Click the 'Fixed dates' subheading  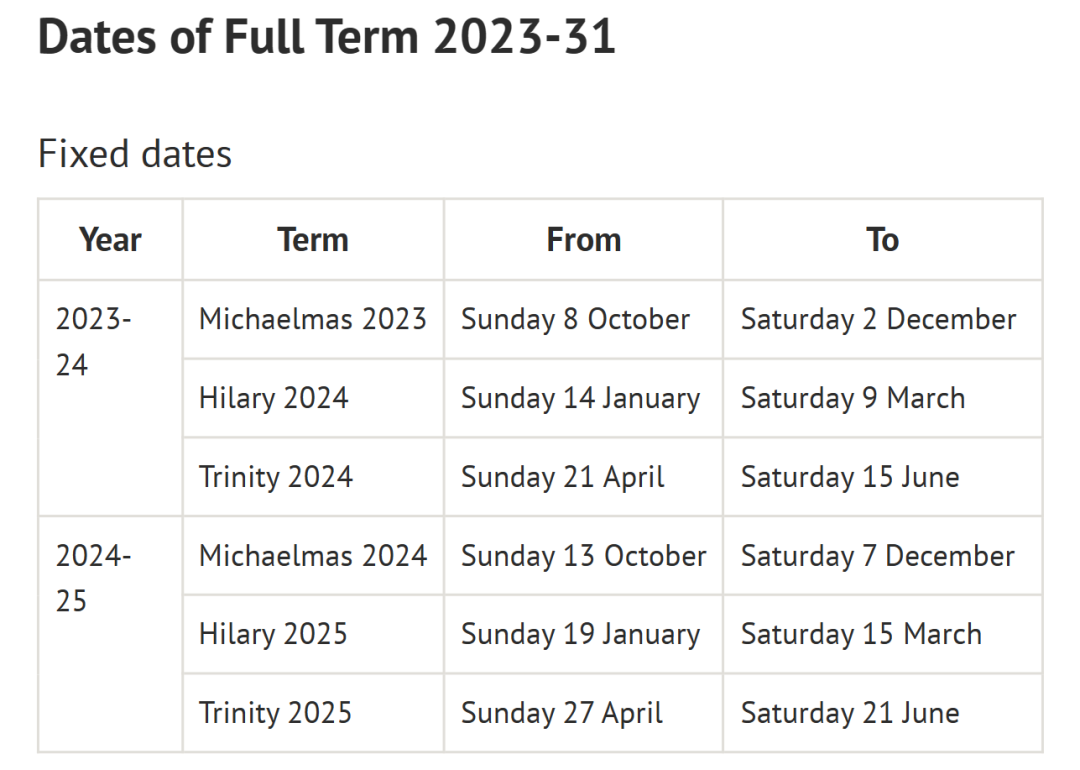point(135,153)
